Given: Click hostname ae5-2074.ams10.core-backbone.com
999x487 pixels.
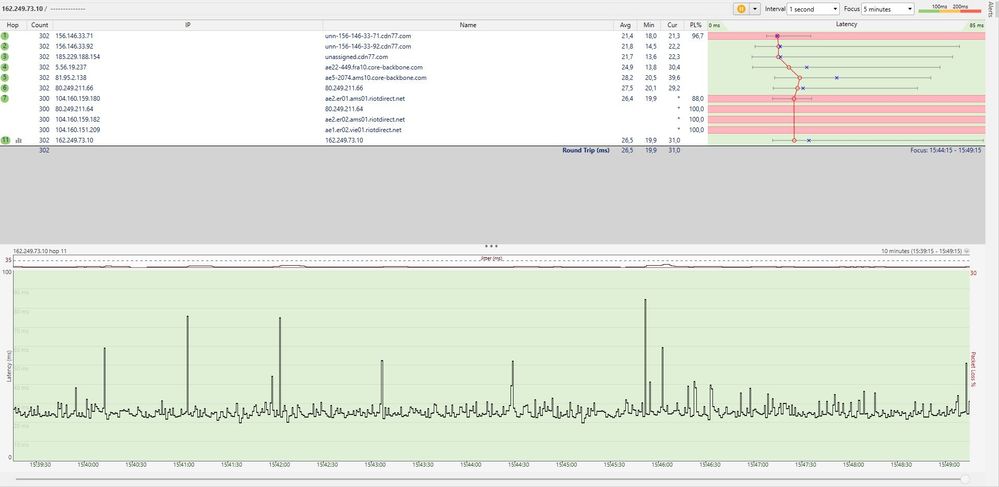Looking at the screenshot, I should pyautogui.click(x=375, y=78).
